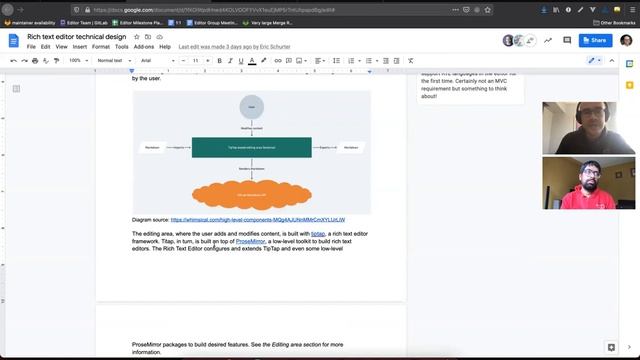Star the Rich text editor document

point(137,37)
